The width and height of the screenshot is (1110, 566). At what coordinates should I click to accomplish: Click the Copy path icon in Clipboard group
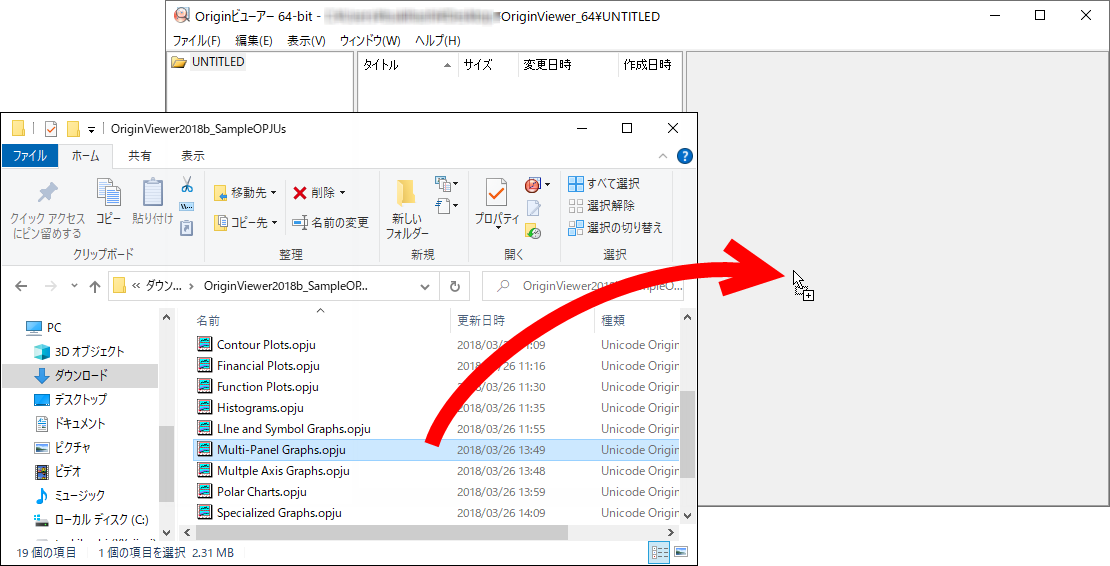pos(187,207)
